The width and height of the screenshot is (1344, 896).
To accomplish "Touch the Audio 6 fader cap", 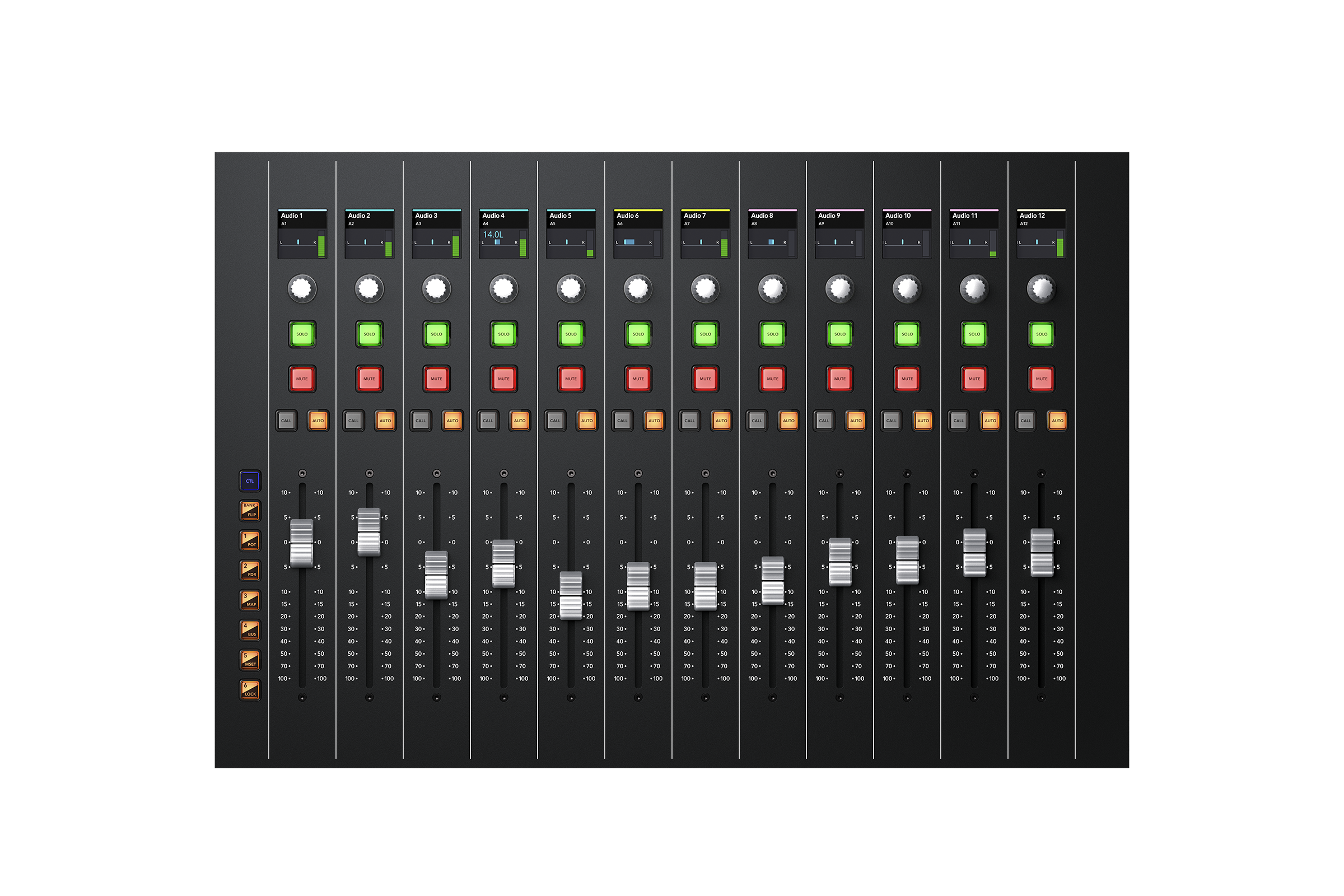I will point(638,586).
